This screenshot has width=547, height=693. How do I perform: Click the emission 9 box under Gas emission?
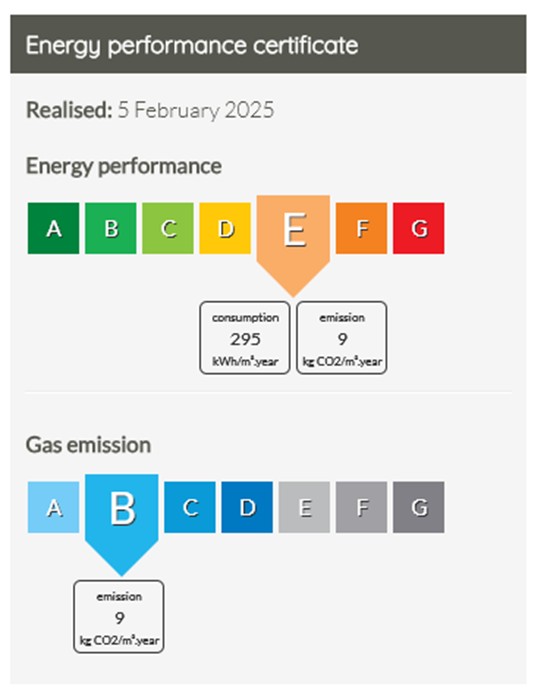119,617
